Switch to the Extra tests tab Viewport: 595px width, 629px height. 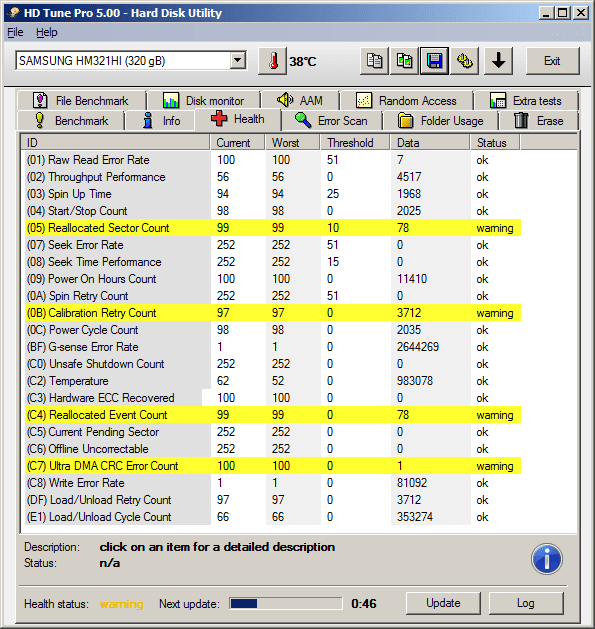526,100
